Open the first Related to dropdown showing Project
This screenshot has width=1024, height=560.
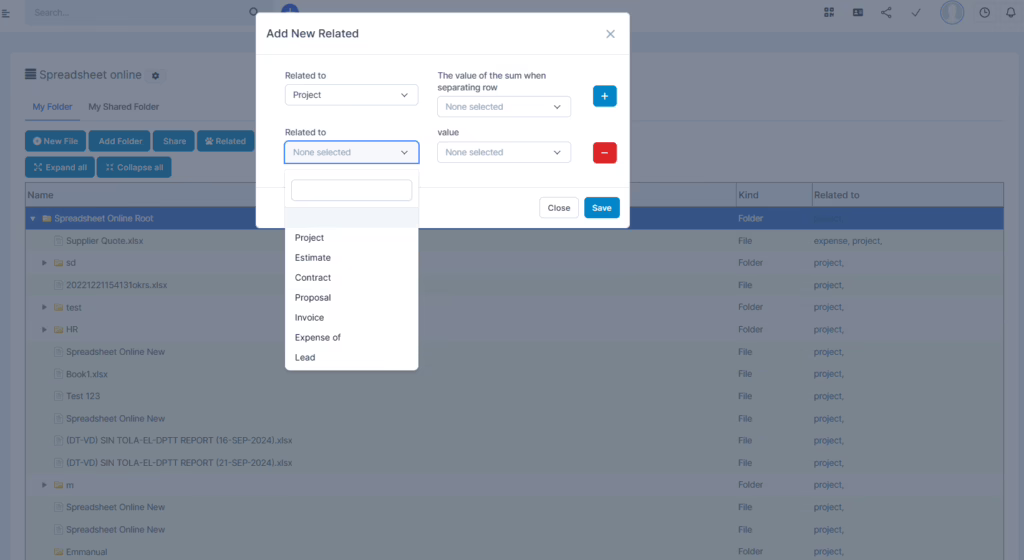(351, 95)
